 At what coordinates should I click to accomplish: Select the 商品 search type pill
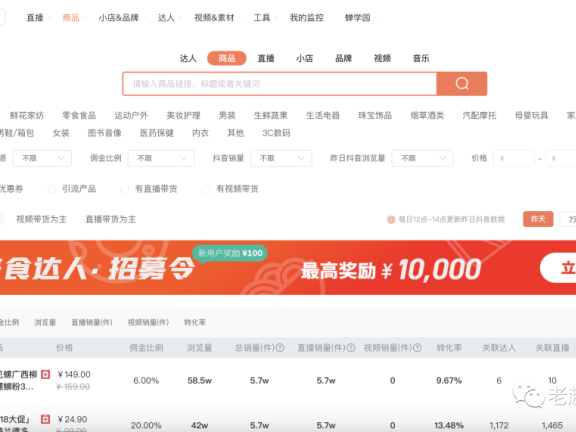(227, 58)
